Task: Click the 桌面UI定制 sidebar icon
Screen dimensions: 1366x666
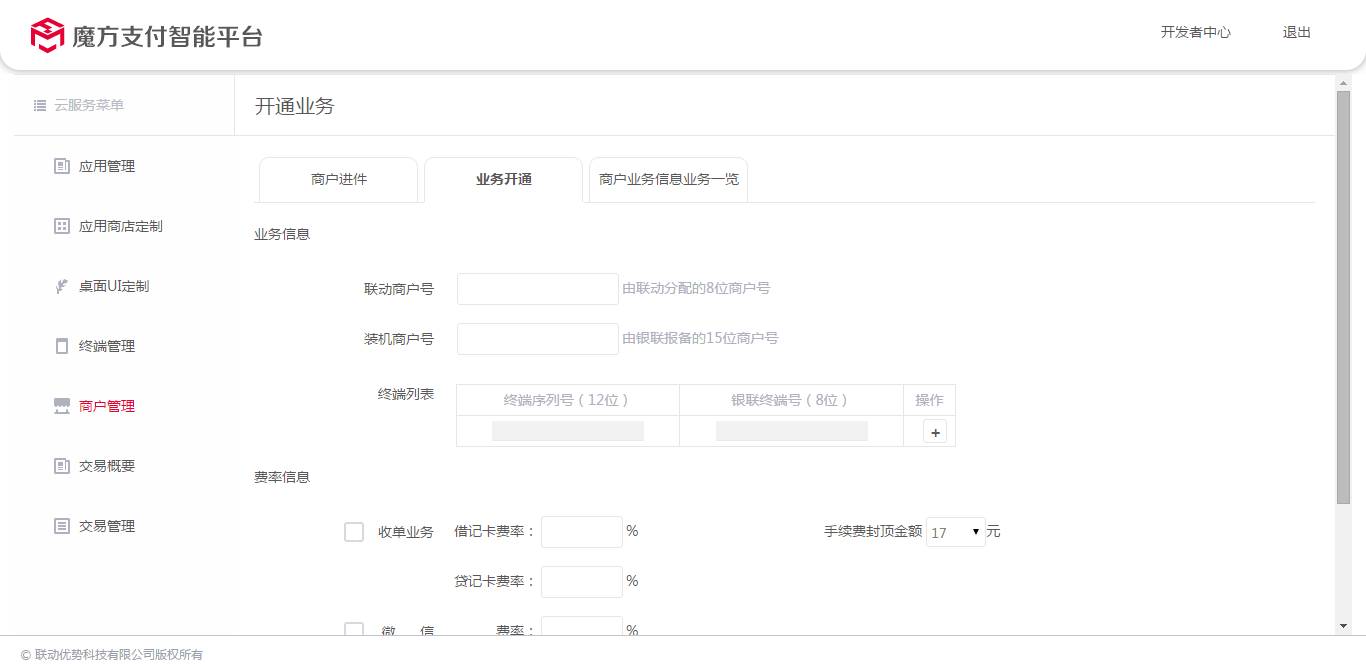Action: click(x=62, y=286)
